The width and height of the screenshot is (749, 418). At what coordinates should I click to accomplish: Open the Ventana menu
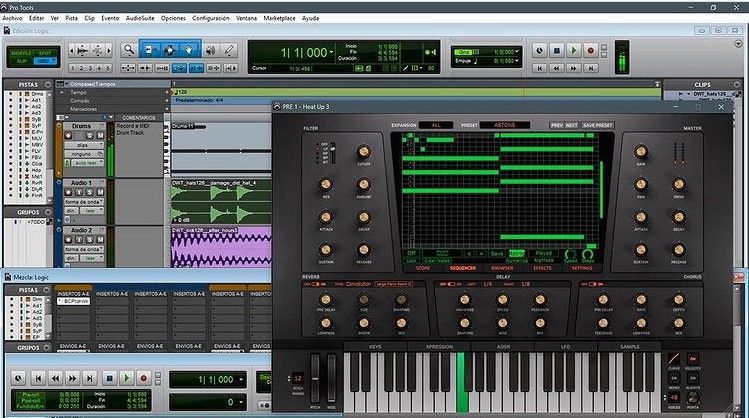(x=246, y=18)
